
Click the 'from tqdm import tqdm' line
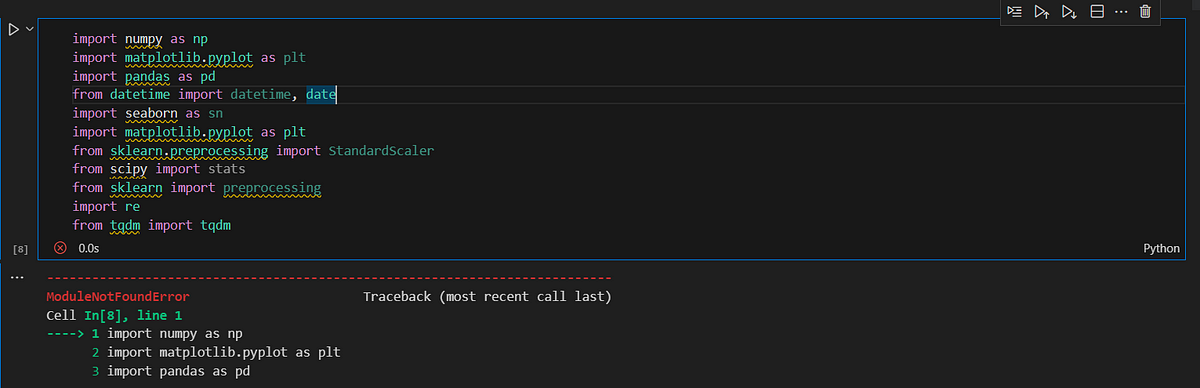[151, 226]
